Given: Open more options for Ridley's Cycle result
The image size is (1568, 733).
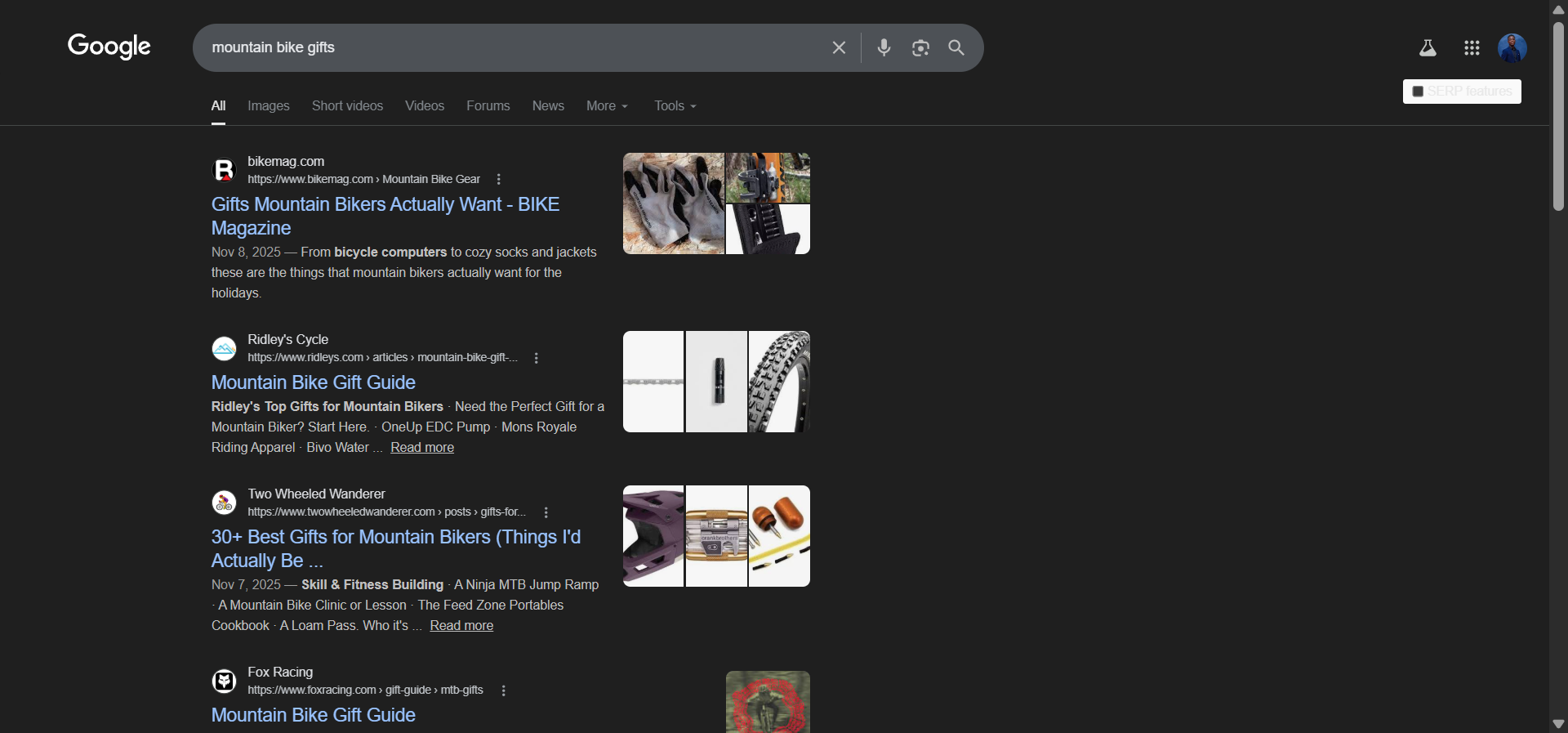Looking at the screenshot, I should (536, 358).
